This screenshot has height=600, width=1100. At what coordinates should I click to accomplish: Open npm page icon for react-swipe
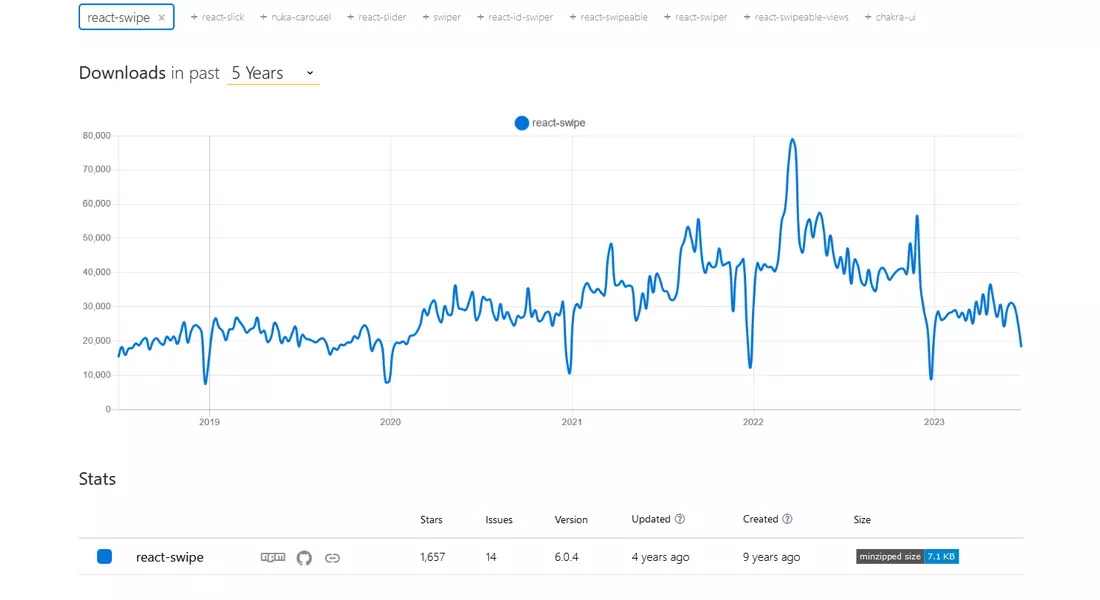pyautogui.click(x=273, y=557)
